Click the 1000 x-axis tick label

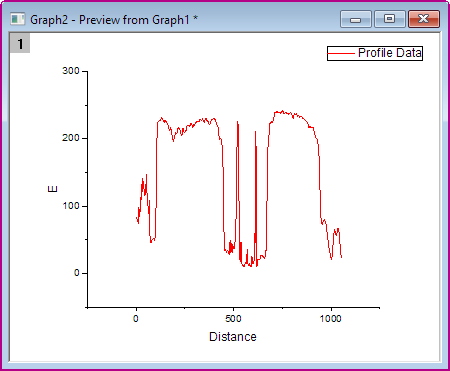point(331,319)
